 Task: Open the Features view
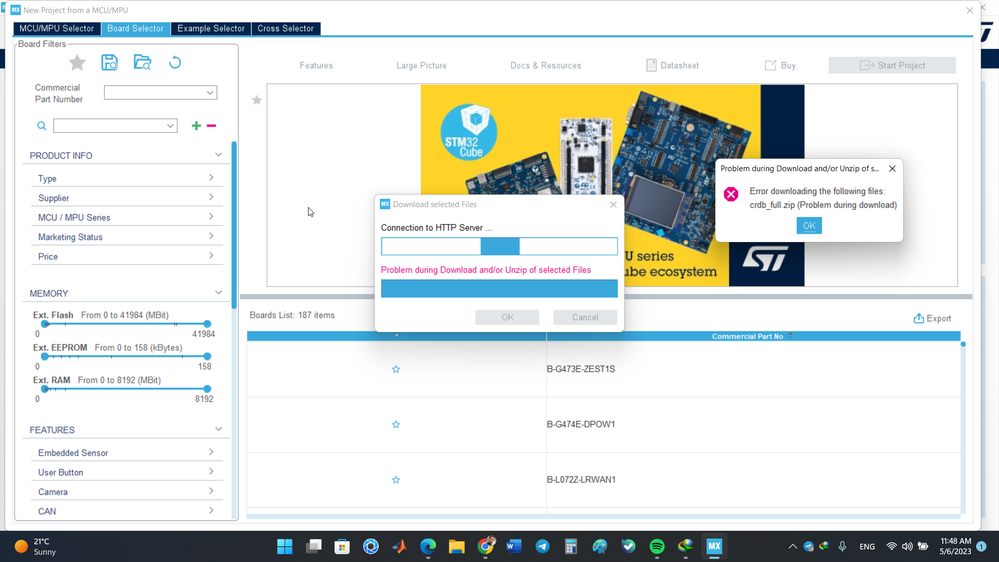tap(316, 66)
